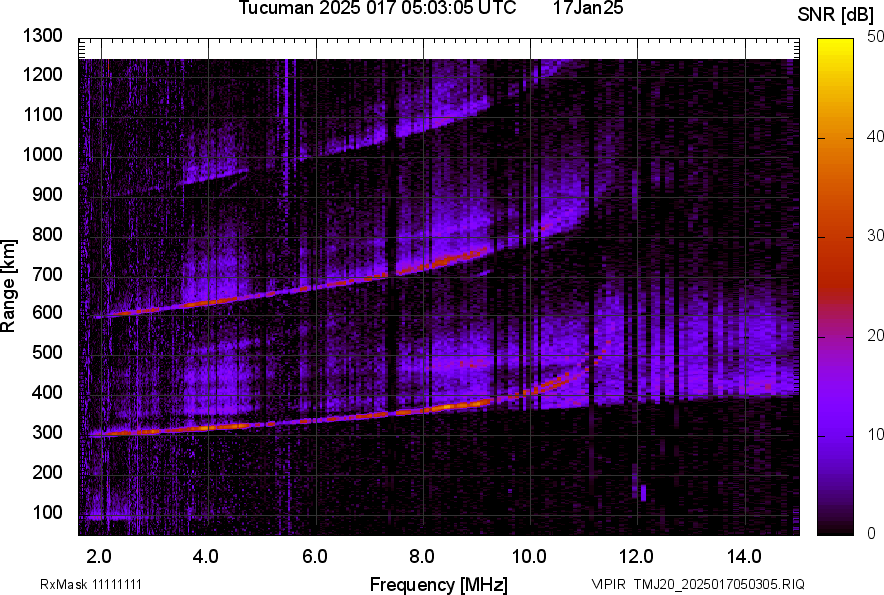Image resolution: width=884 pixels, height=595 pixels.
Task: Click the yellow top of the SNR colorbar
Action: click(x=836, y=45)
